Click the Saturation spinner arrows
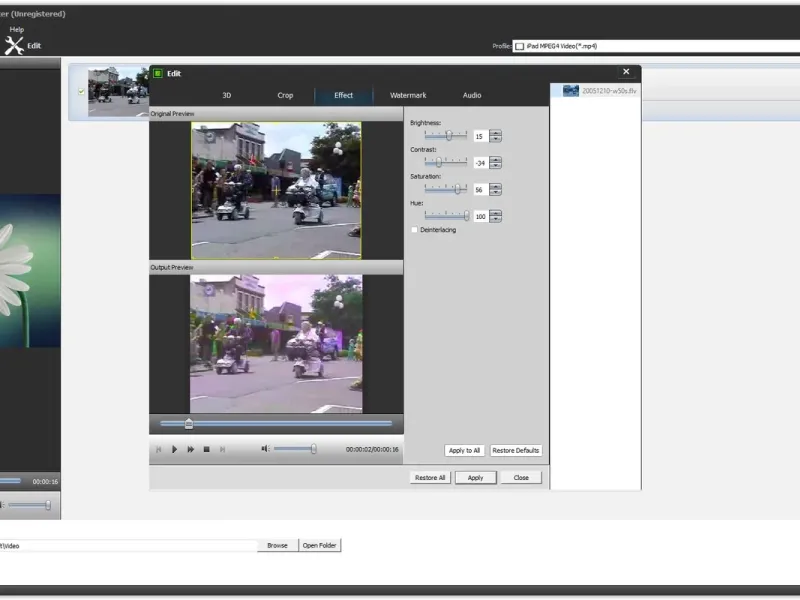Screen dimensions: 800x600 [x=495, y=190]
